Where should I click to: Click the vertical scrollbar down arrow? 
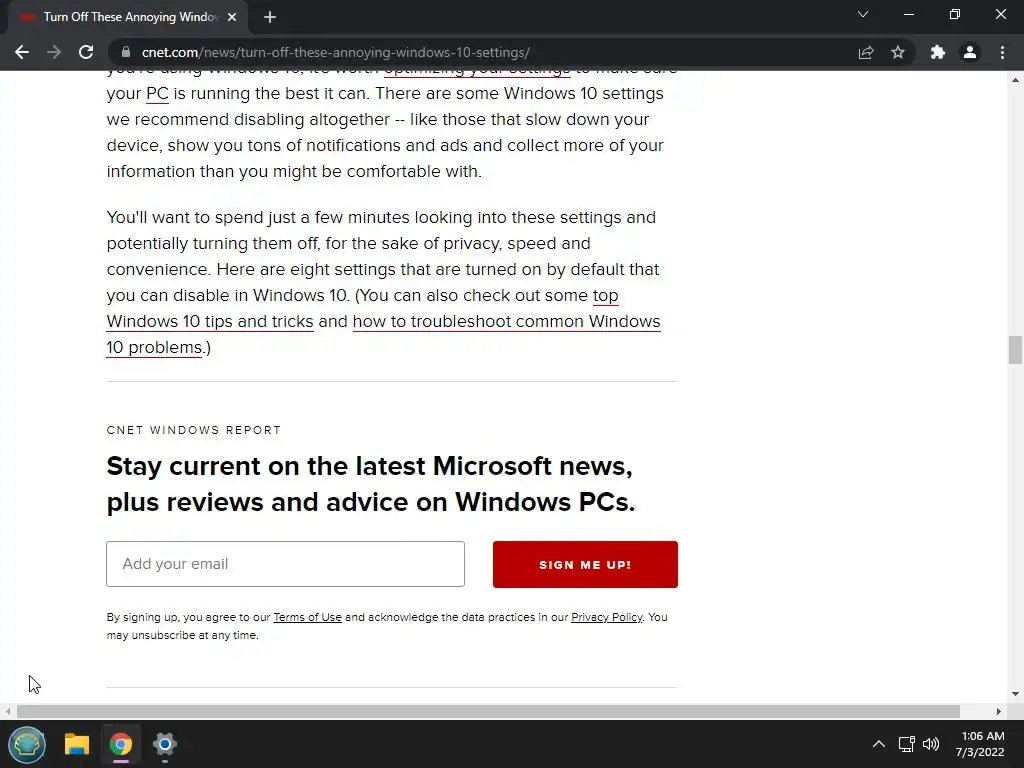pos(1015,694)
